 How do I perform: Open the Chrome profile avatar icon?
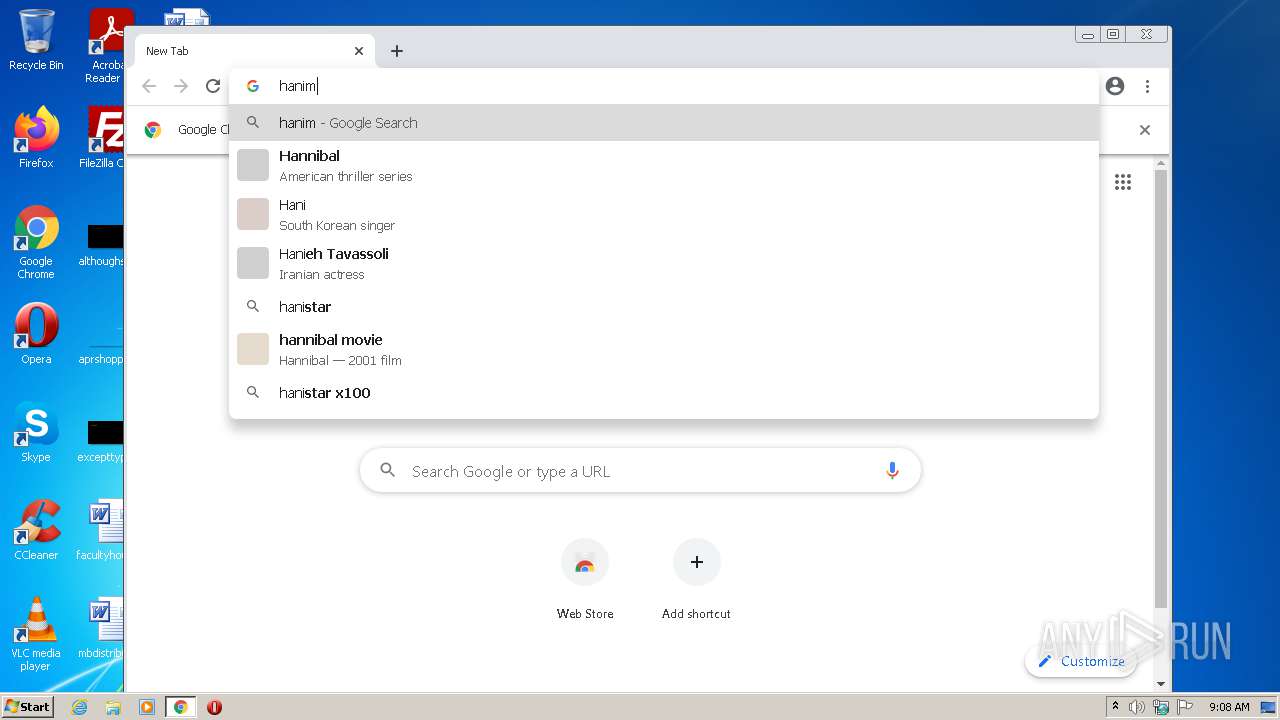1115,86
